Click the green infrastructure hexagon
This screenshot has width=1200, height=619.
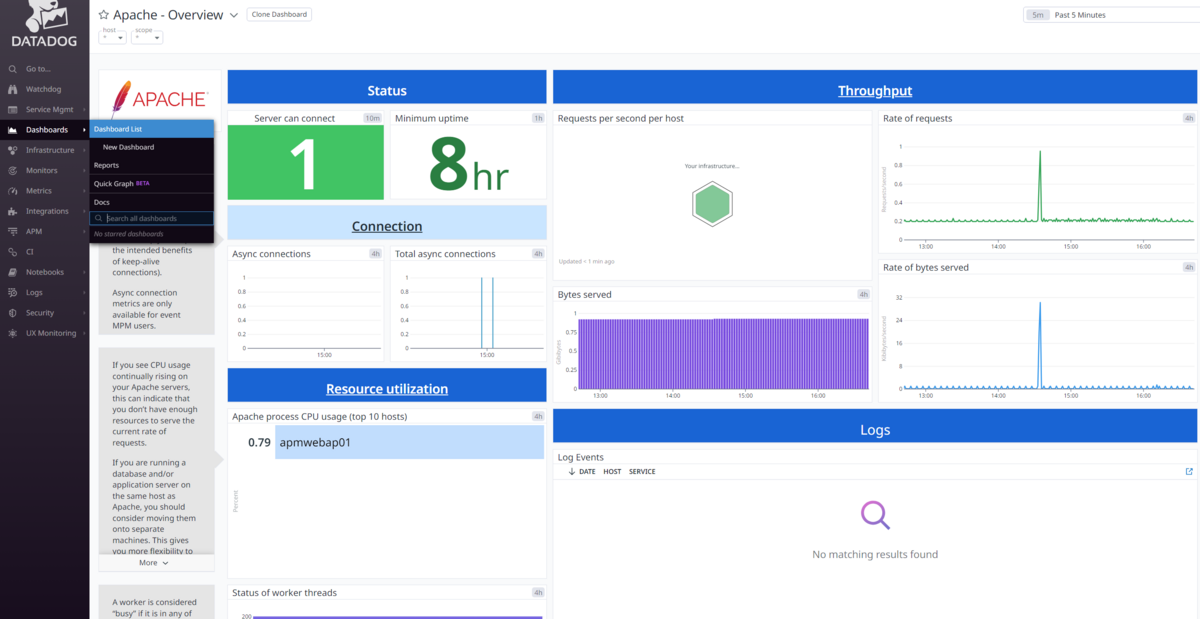(x=712, y=205)
